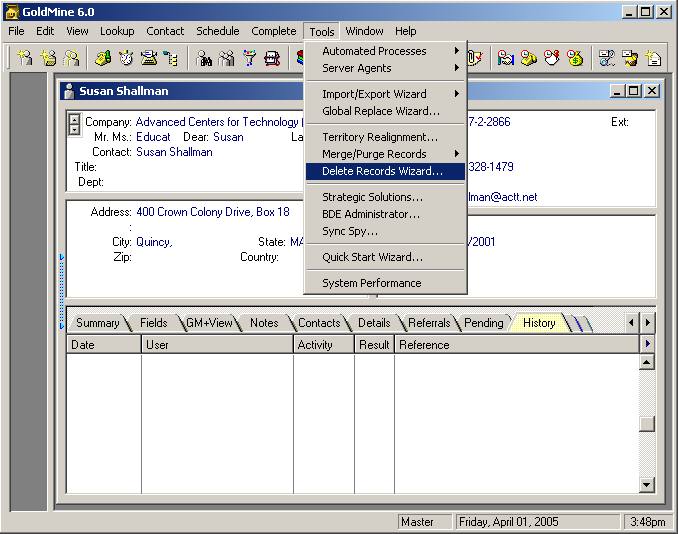Click the New Record toolbar icon
Viewport: 678px width, 534px height.
pyautogui.click(x=24, y=58)
